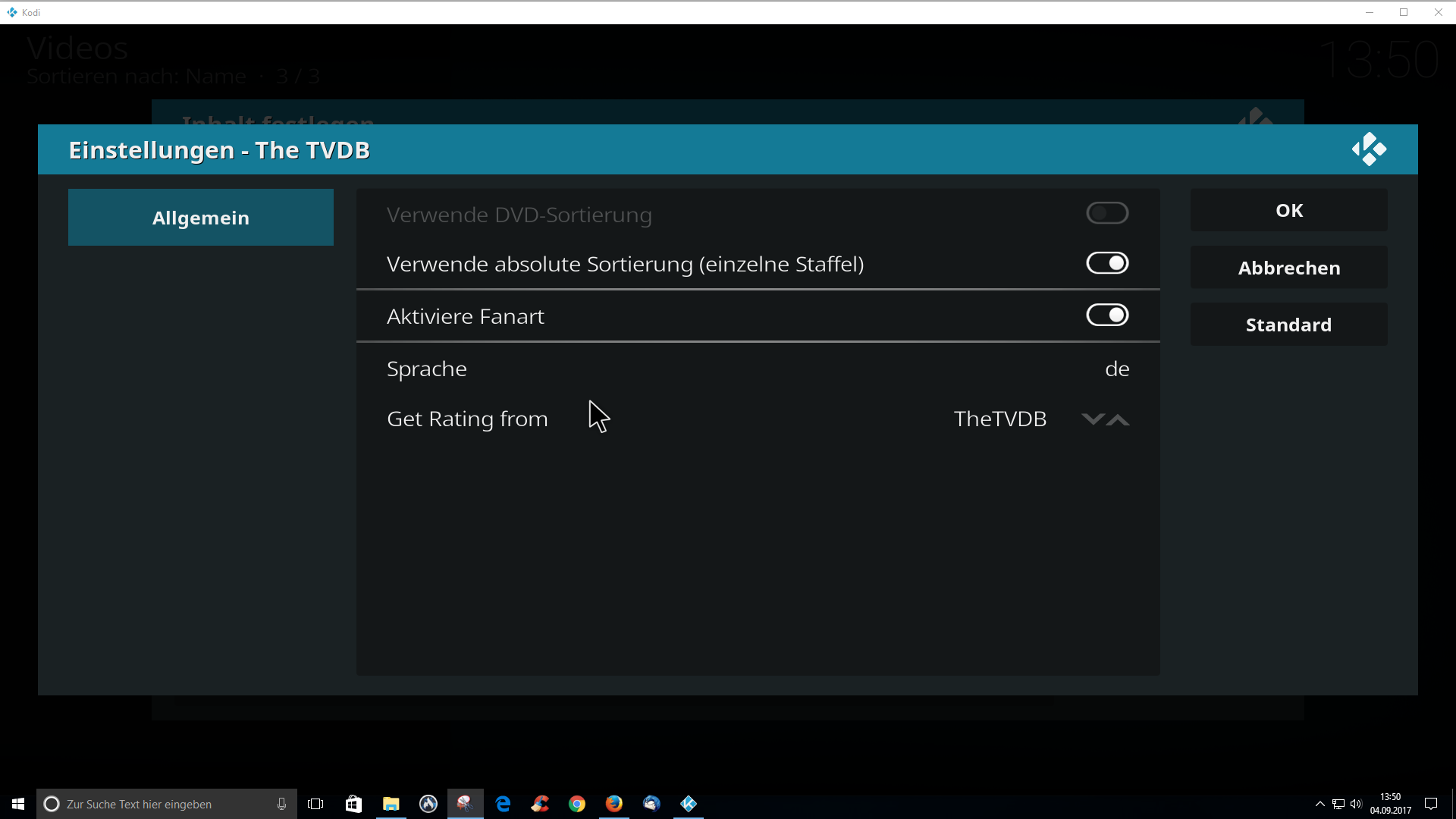Image resolution: width=1456 pixels, height=819 pixels.
Task: Open the Action Center notifications
Action: (1431, 804)
